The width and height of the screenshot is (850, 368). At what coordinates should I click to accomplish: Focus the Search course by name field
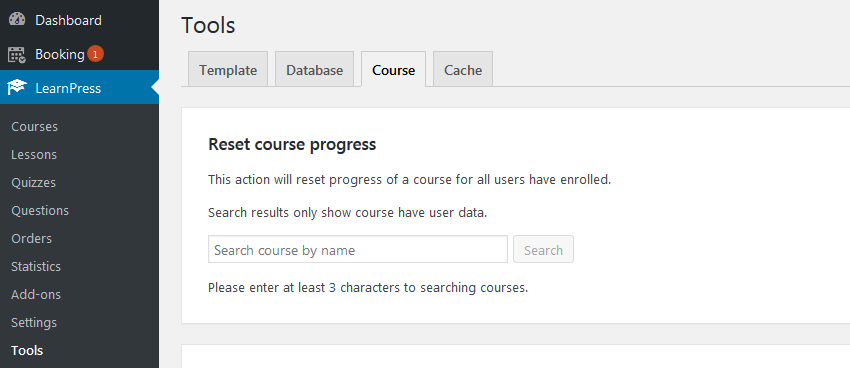tap(358, 249)
